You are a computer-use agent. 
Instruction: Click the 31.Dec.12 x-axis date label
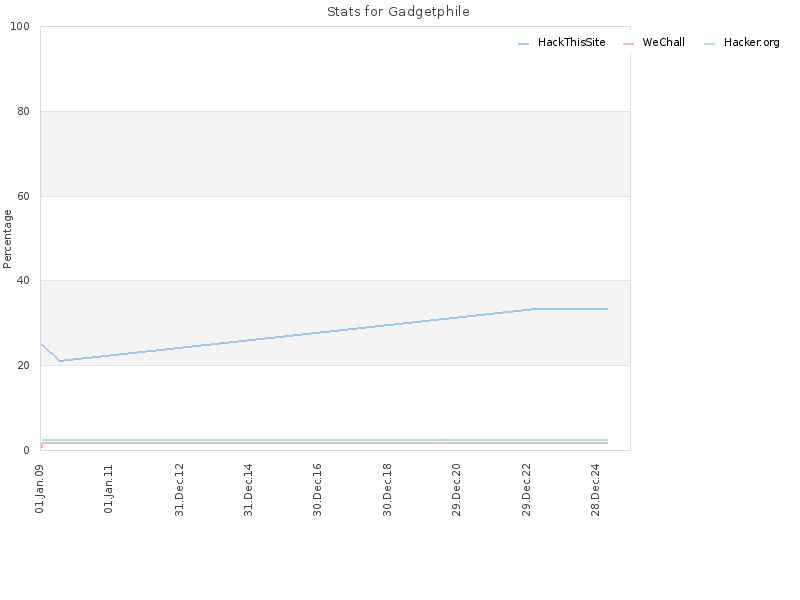(x=179, y=490)
